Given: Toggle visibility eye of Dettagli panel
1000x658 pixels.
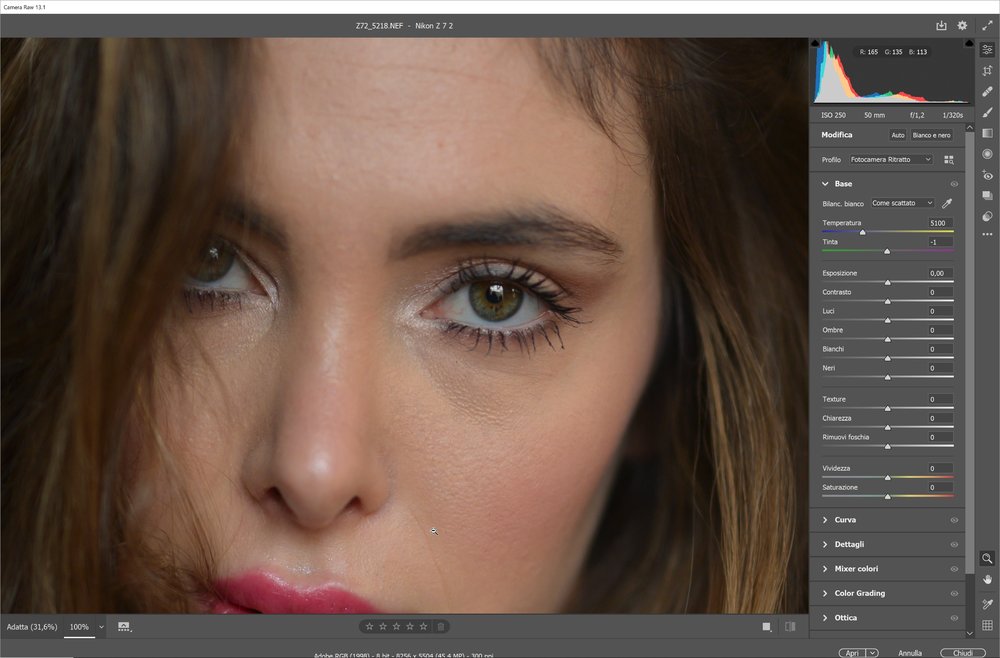Looking at the screenshot, I should (954, 545).
